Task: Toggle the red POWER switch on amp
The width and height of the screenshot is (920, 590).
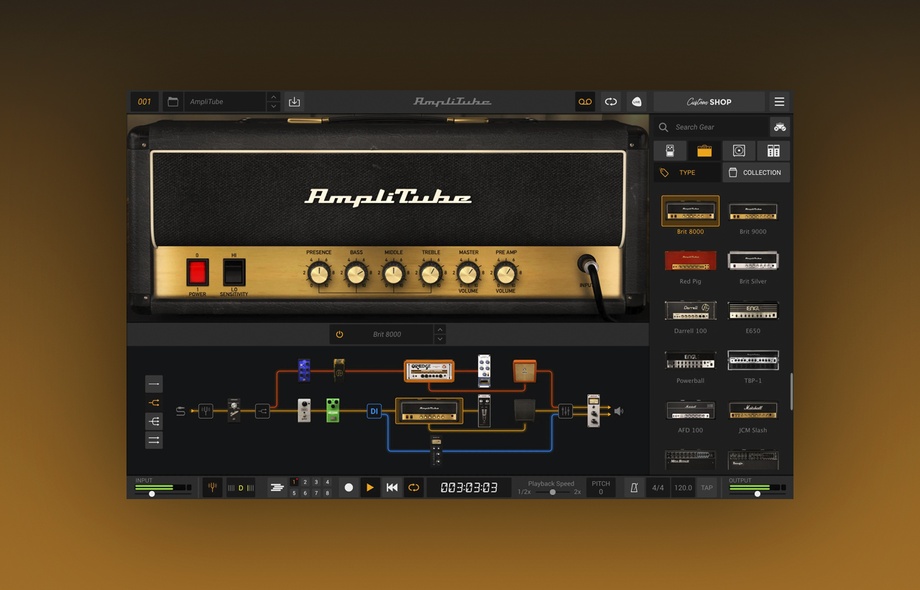Action: 197,273
